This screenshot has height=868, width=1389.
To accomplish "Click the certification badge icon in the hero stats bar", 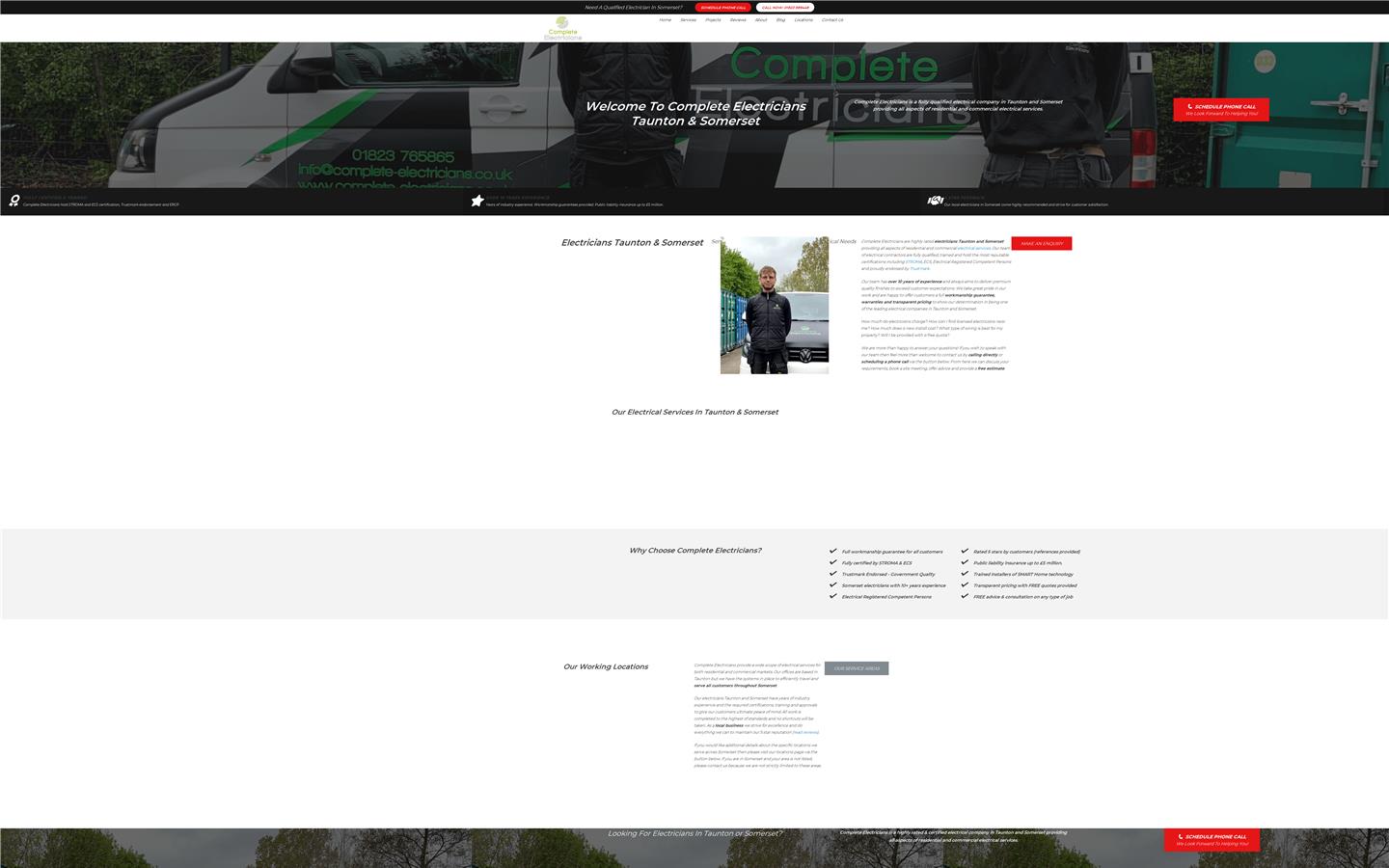I will [x=14, y=201].
